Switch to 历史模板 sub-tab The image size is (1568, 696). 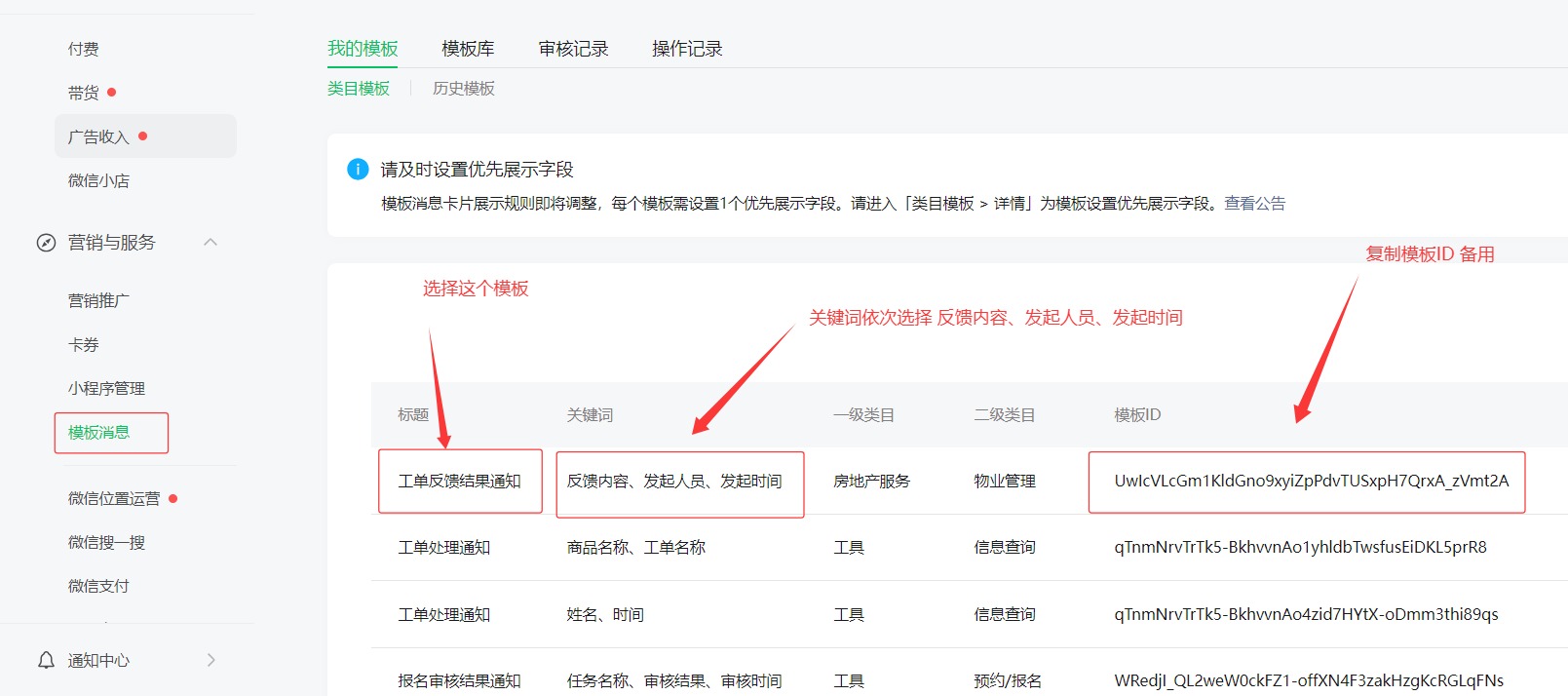tap(464, 89)
